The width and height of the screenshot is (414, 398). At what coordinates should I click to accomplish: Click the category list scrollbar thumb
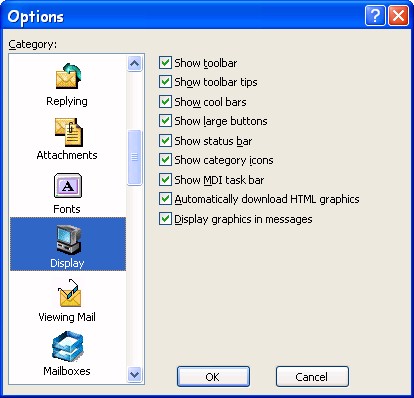135,157
